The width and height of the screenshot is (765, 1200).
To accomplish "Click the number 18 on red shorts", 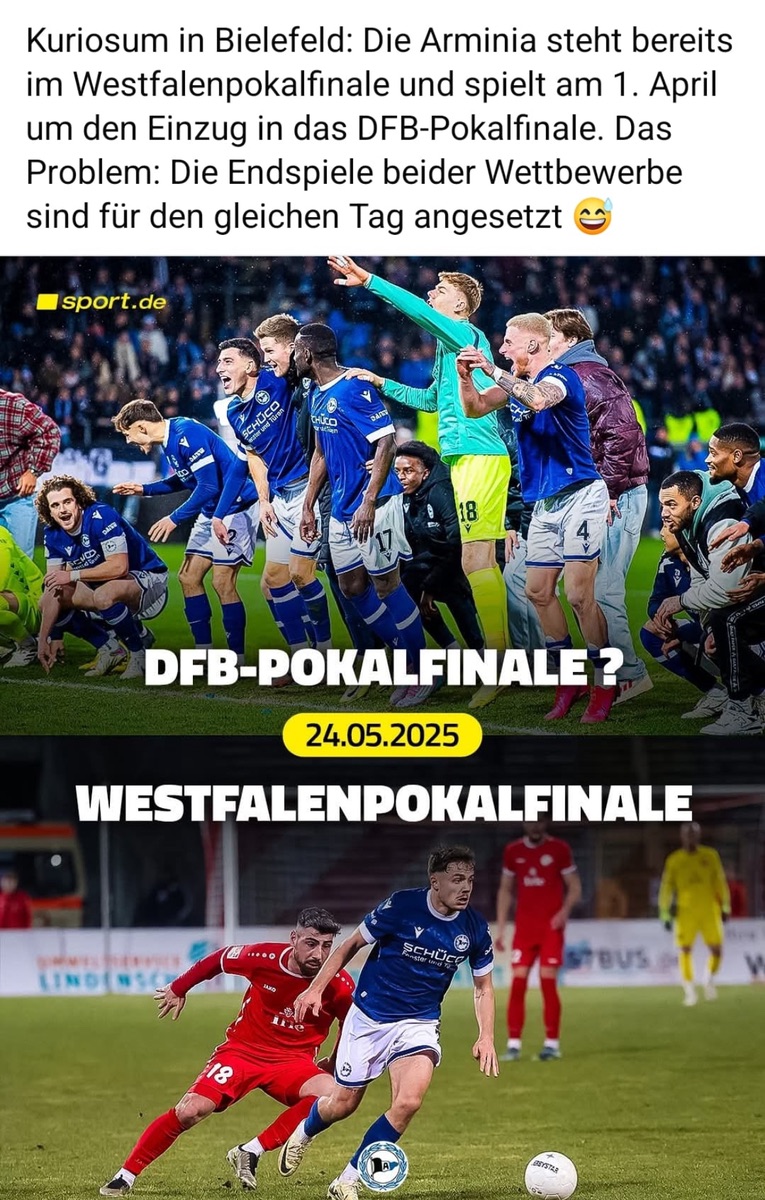I will [220, 1072].
